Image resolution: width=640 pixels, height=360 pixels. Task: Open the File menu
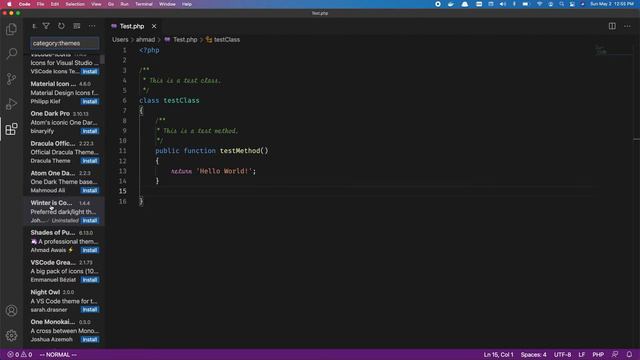[x=40, y=4]
